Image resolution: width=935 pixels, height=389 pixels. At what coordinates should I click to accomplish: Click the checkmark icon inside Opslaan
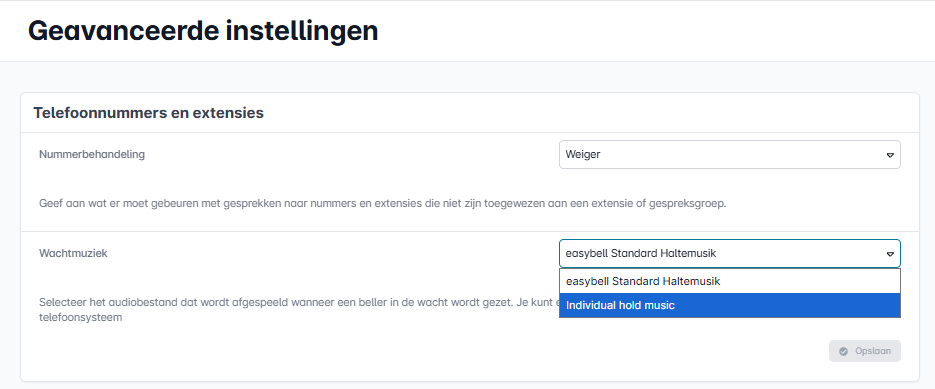pos(843,351)
